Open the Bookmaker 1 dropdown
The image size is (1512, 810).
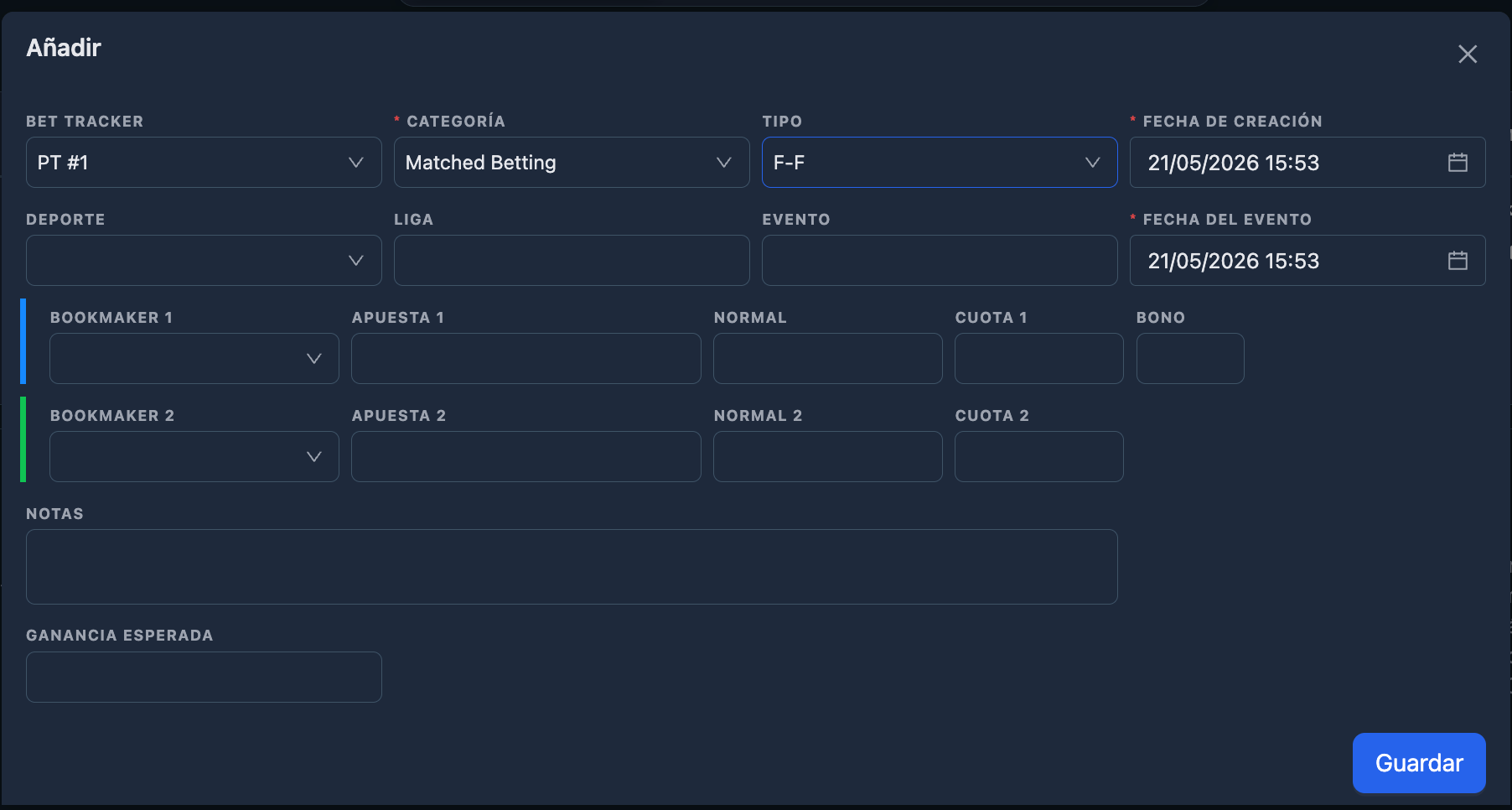point(194,359)
